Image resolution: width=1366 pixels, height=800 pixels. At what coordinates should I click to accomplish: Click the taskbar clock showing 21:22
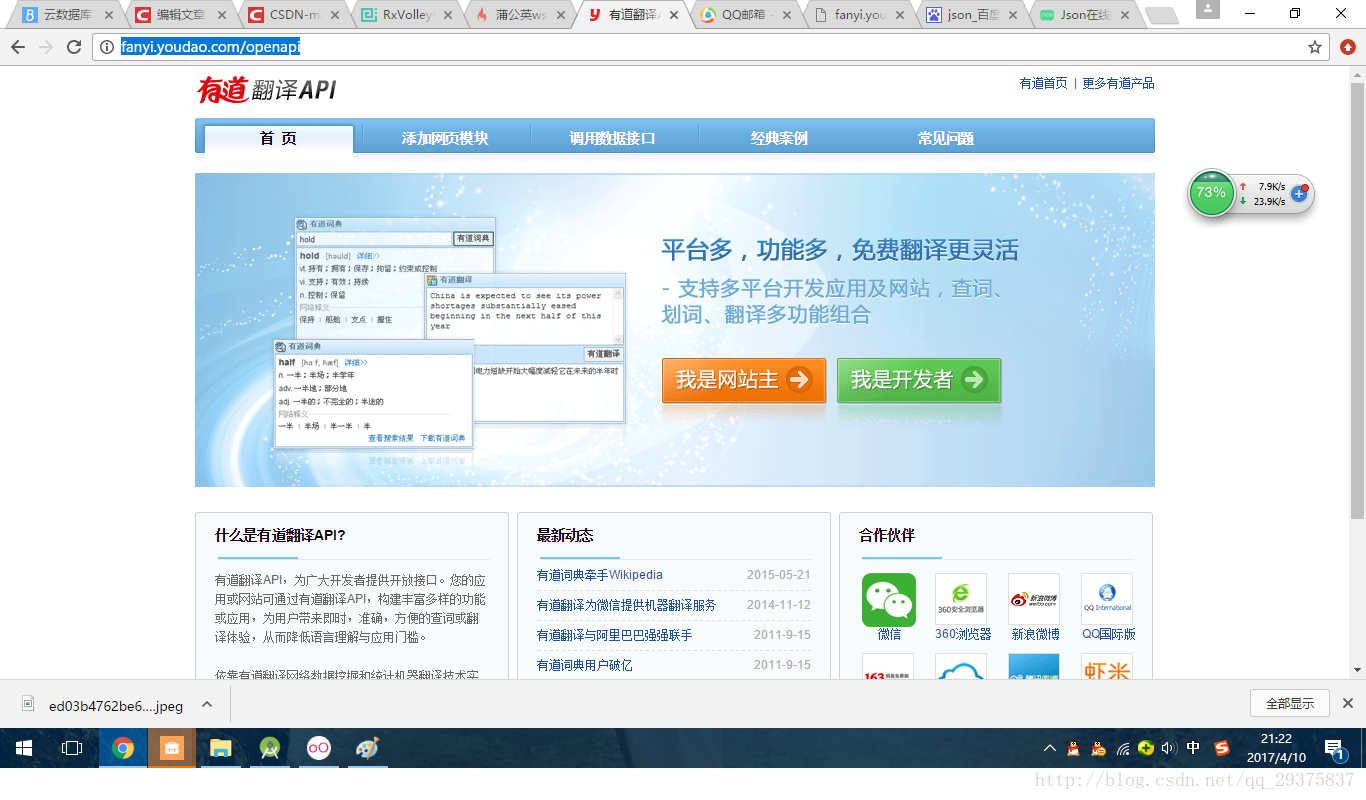(x=1275, y=748)
